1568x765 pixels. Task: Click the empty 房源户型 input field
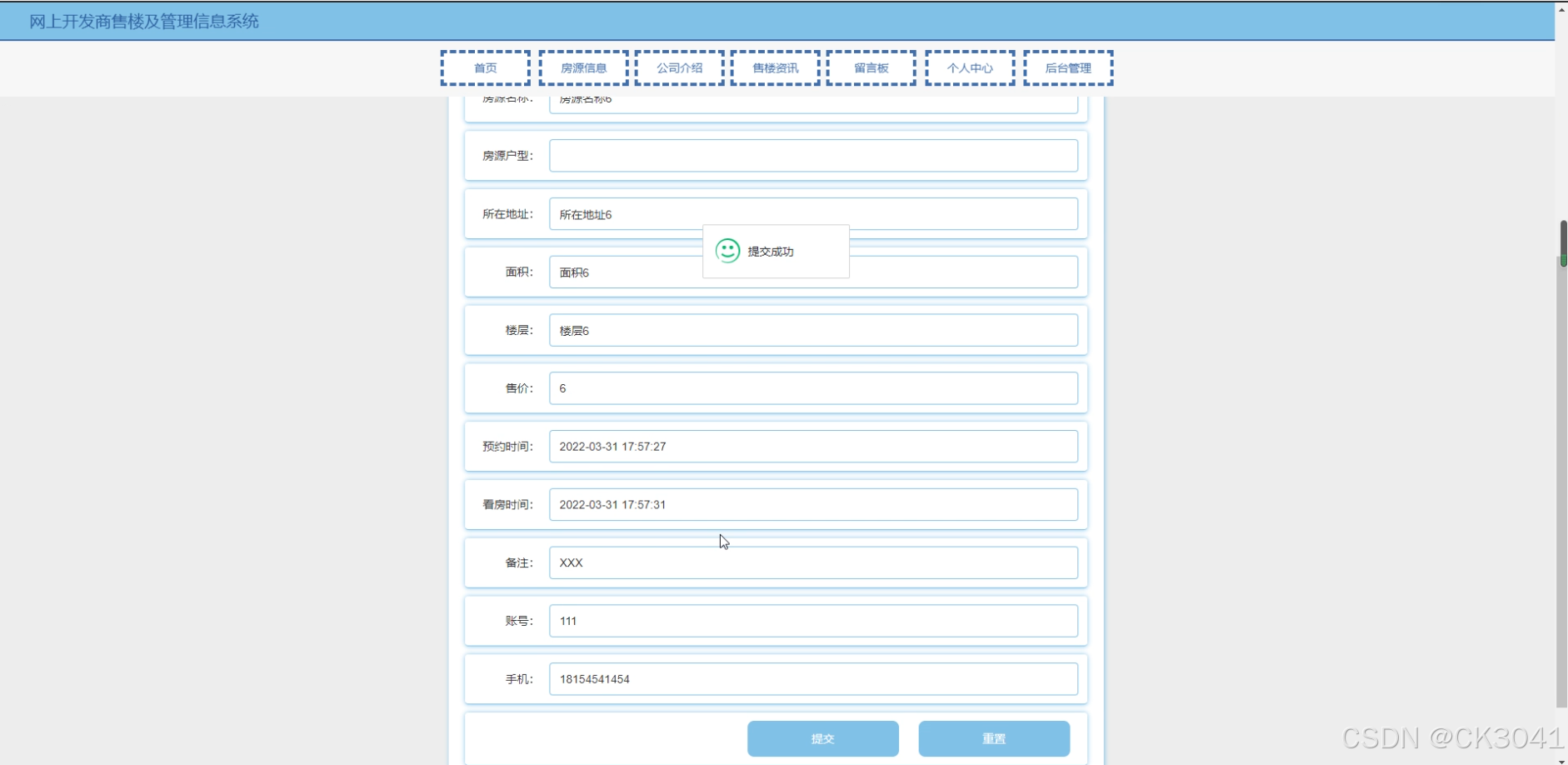click(x=812, y=155)
